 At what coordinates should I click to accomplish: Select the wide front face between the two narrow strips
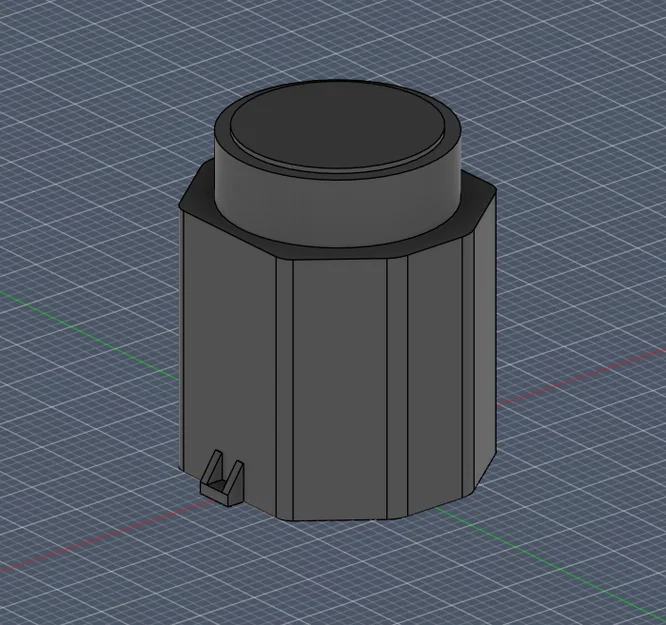[x=340, y=389]
